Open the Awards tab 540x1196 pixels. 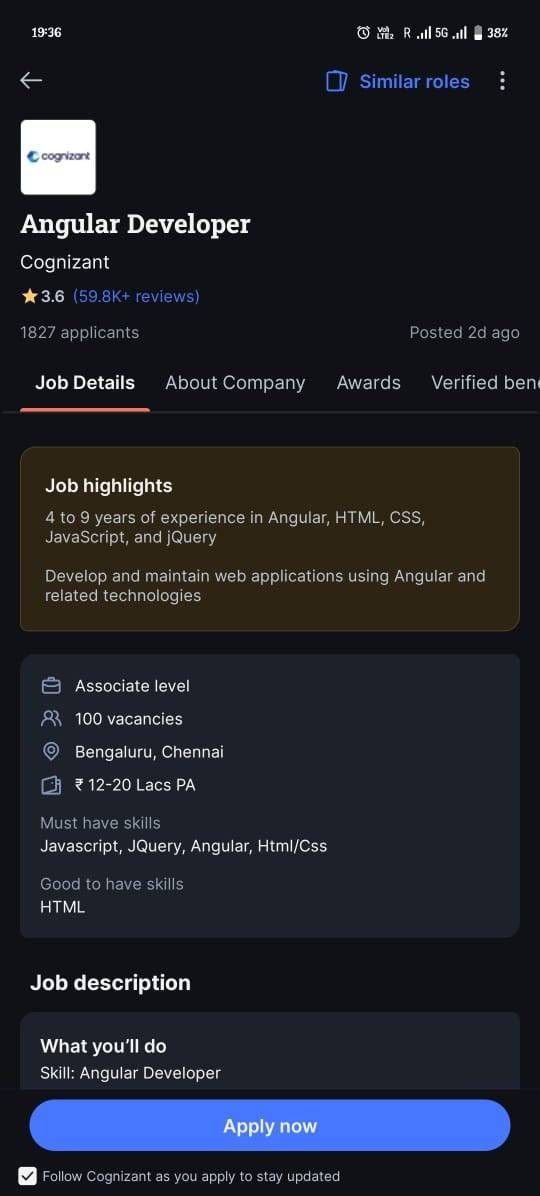pyautogui.click(x=368, y=383)
